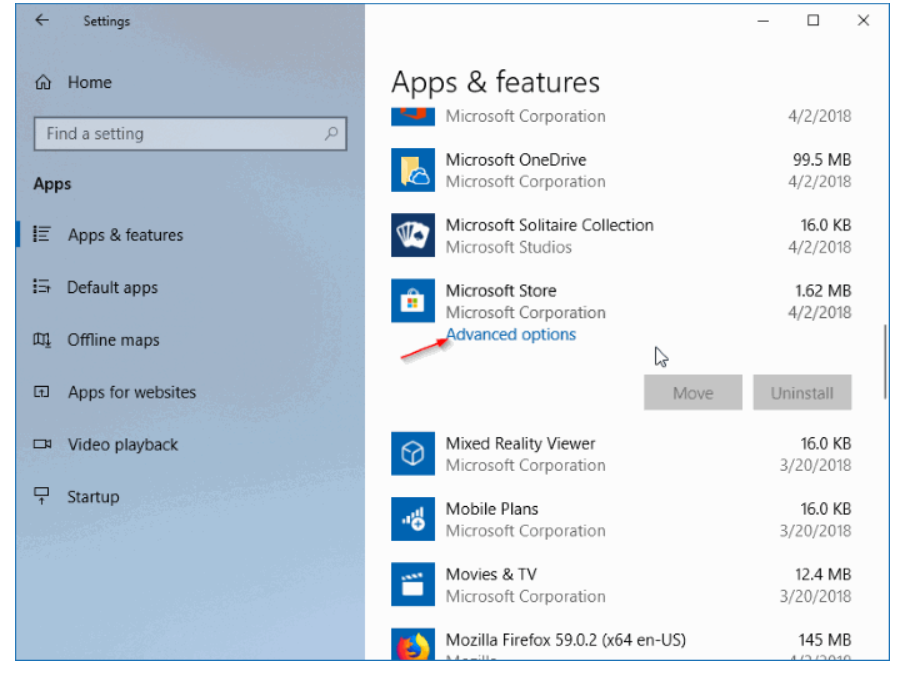
Task: Close the Settings window
Action: tap(863, 21)
